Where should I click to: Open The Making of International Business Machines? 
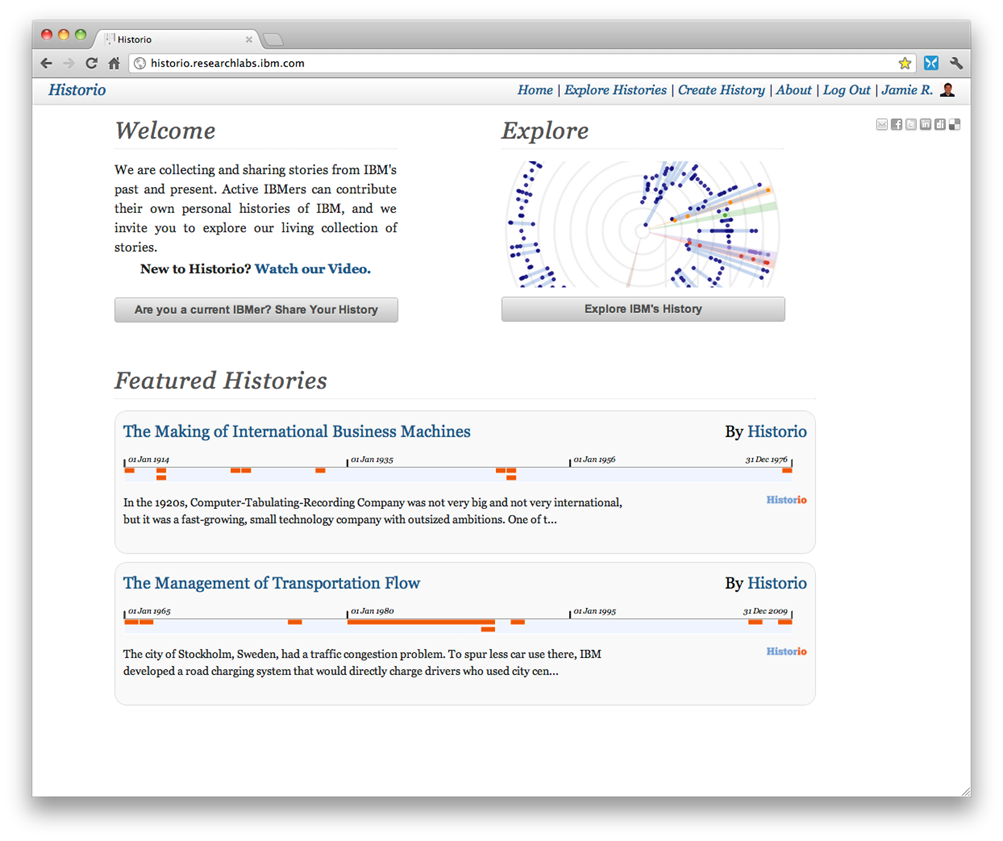coord(297,432)
